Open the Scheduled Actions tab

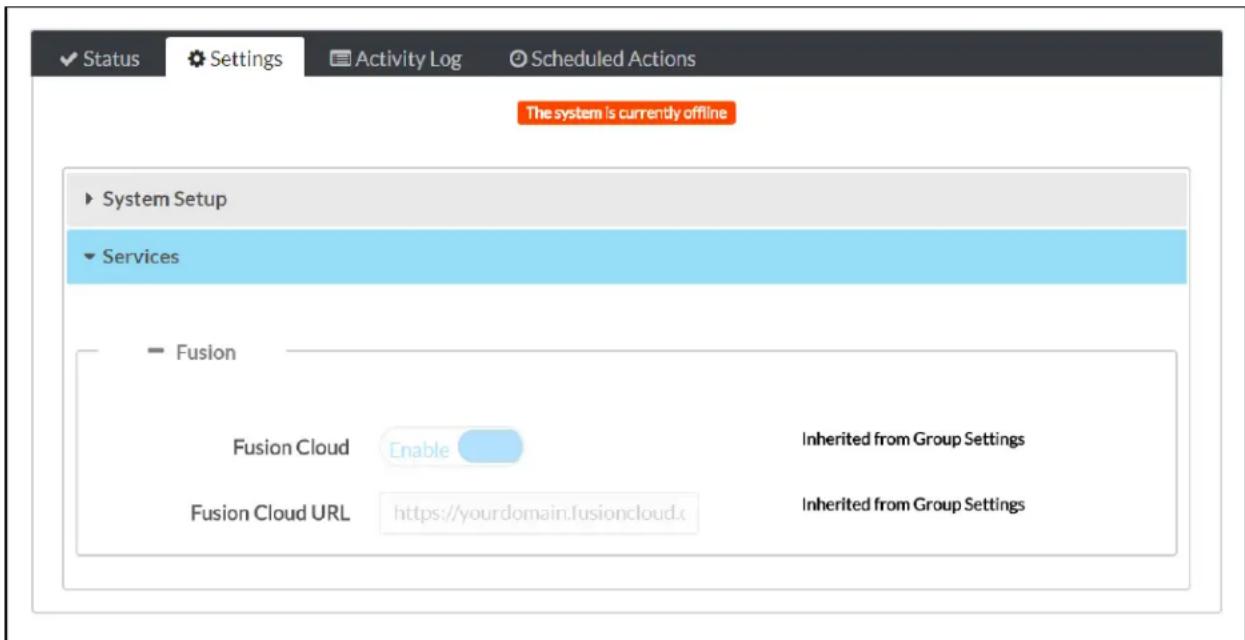(602, 59)
